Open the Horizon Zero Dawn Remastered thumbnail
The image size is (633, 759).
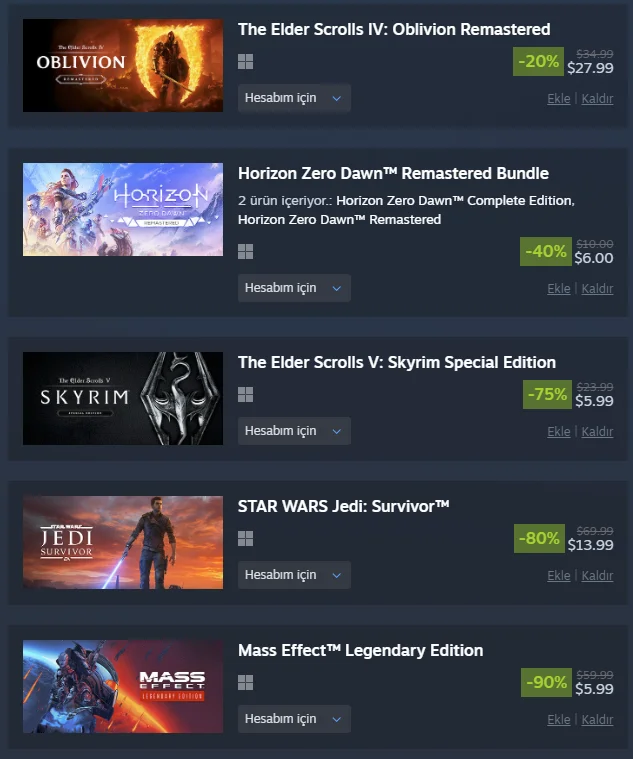point(123,209)
